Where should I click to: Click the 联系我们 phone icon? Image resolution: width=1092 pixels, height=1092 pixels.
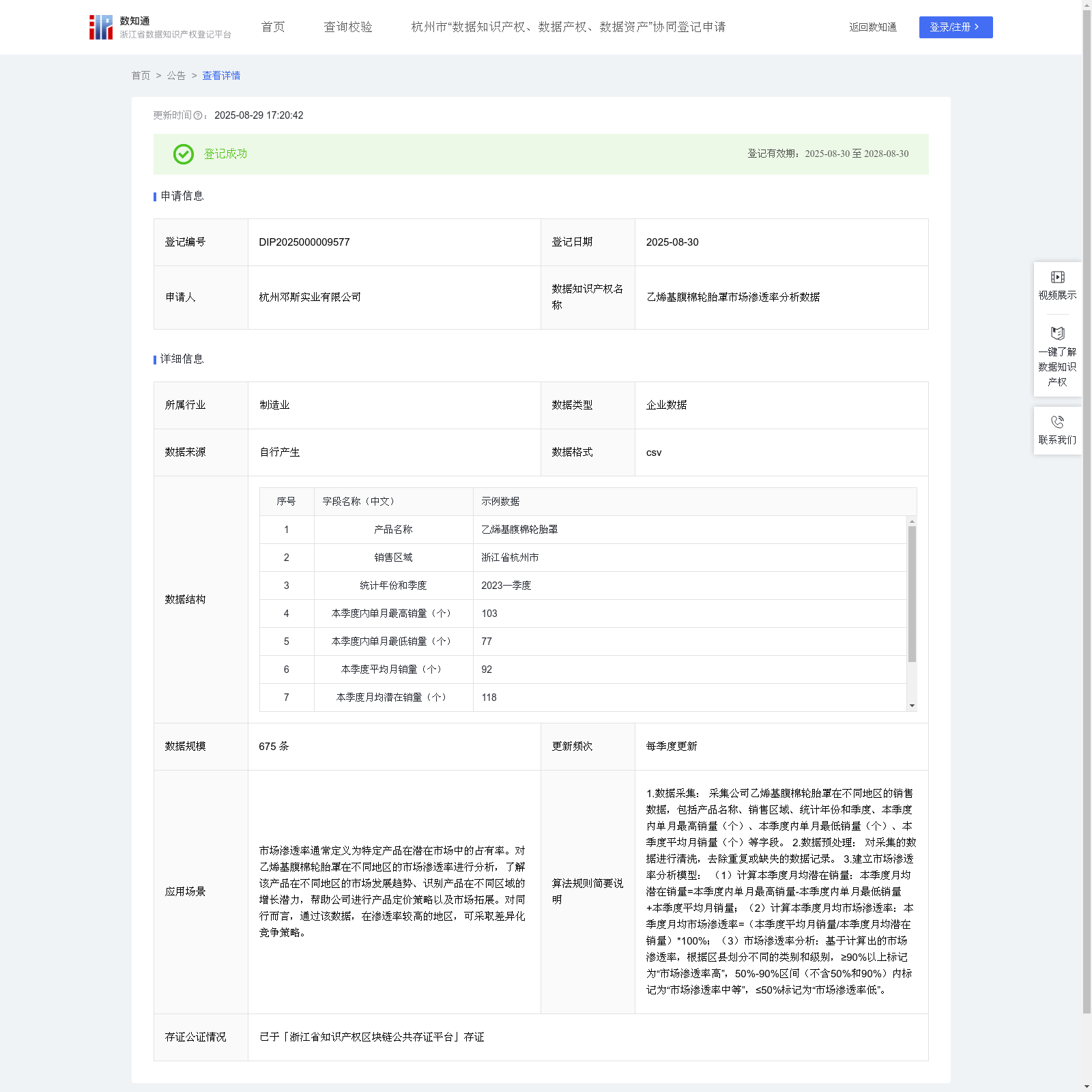[x=1057, y=422]
